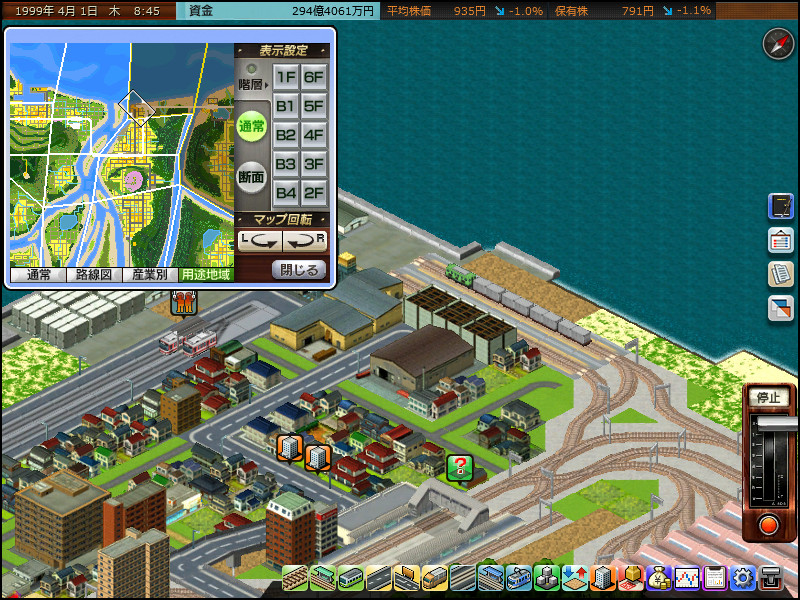Click the 資金 funds display
Image resolution: width=800 pixels, height=600 pixels.
278,11
